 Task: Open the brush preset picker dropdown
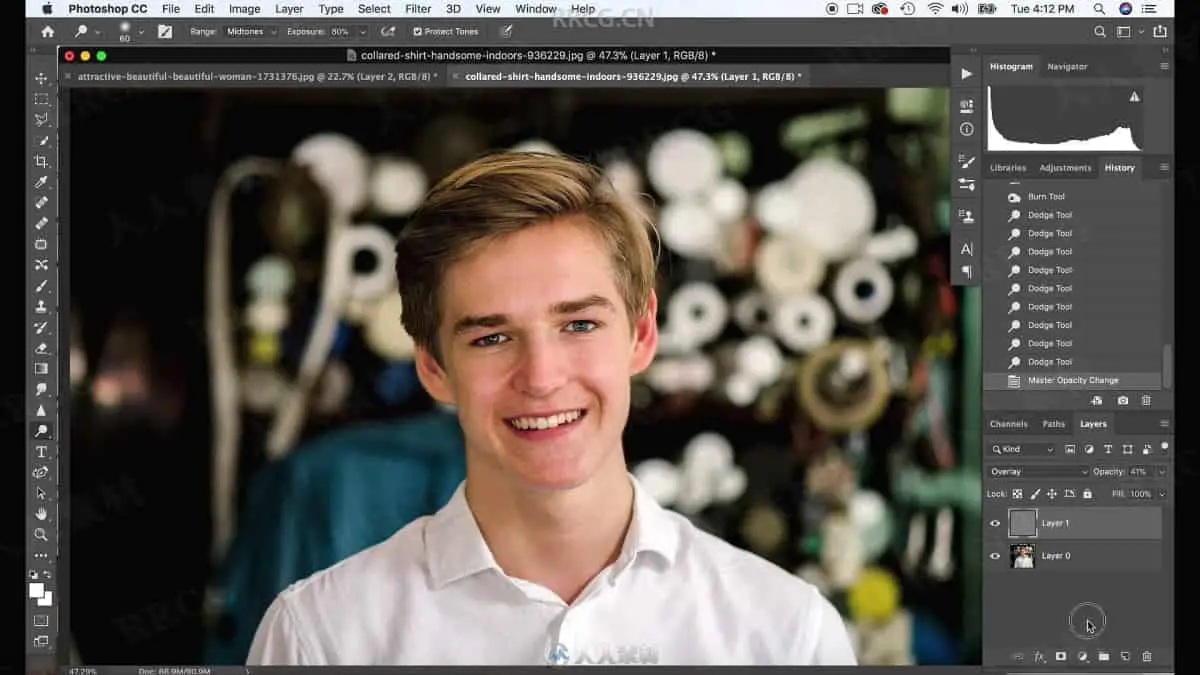tap(141, 31)
